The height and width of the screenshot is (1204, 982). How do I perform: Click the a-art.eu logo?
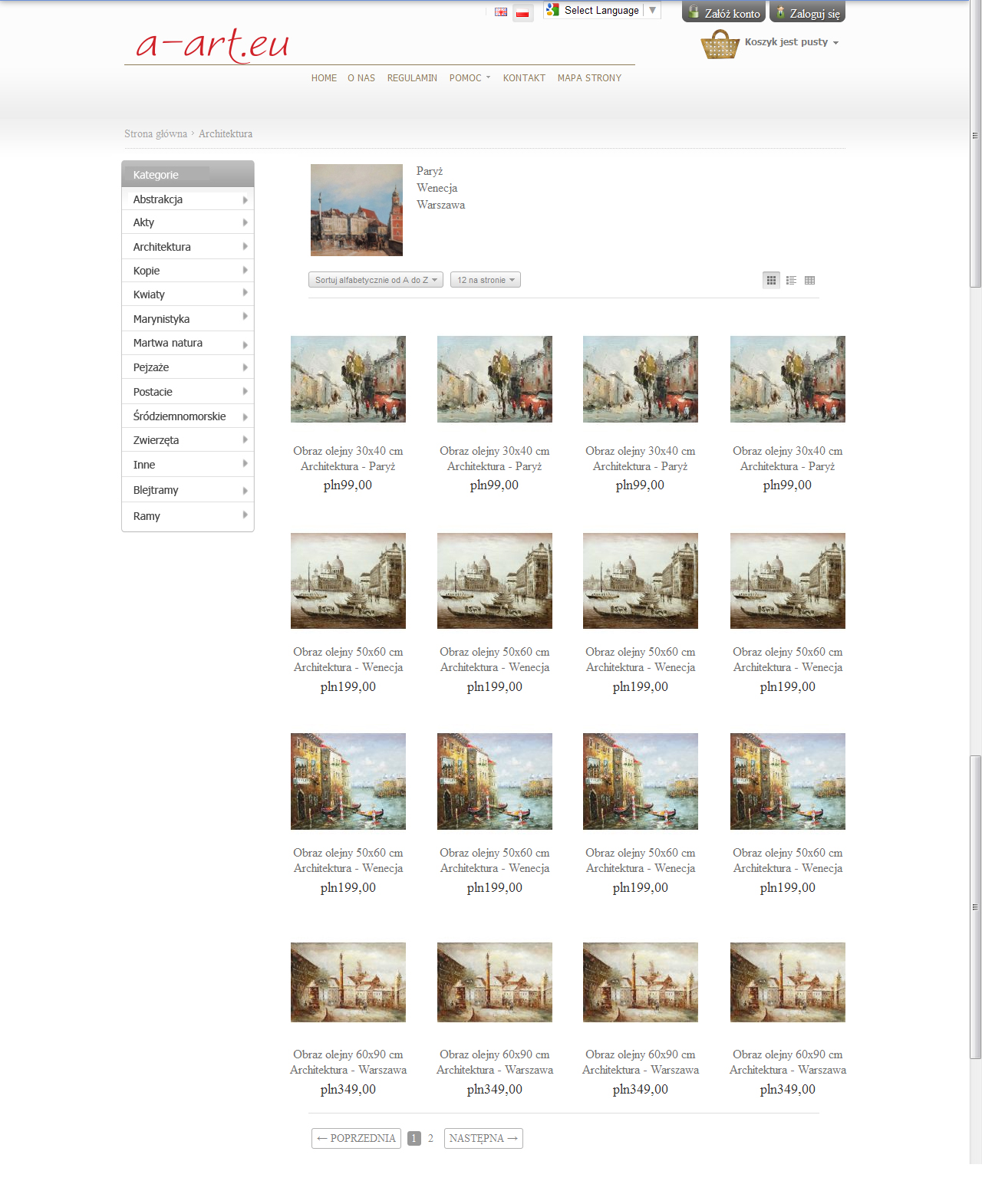[213, 44]
